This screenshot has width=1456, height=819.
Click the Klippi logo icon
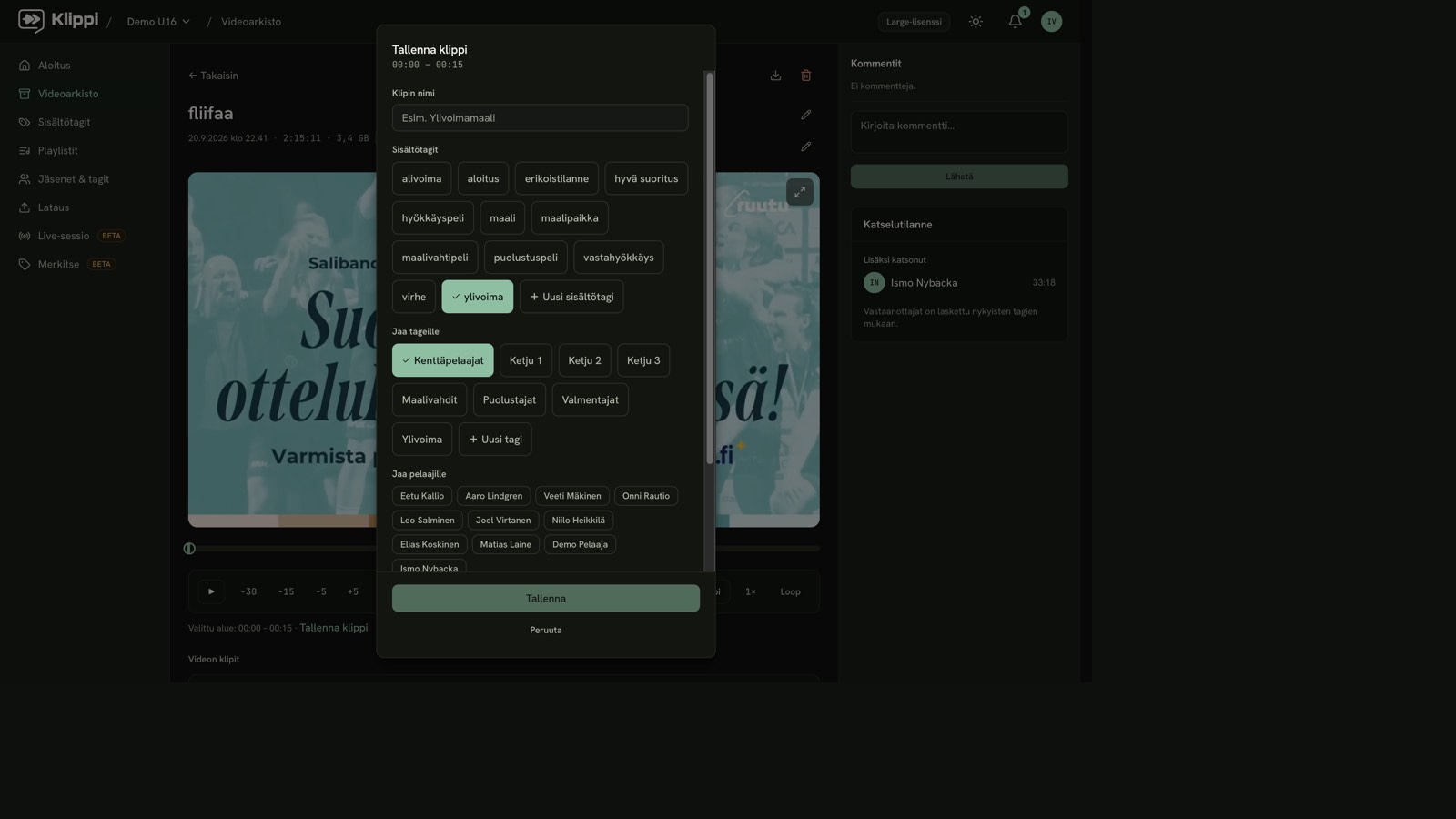coord(31,20)
